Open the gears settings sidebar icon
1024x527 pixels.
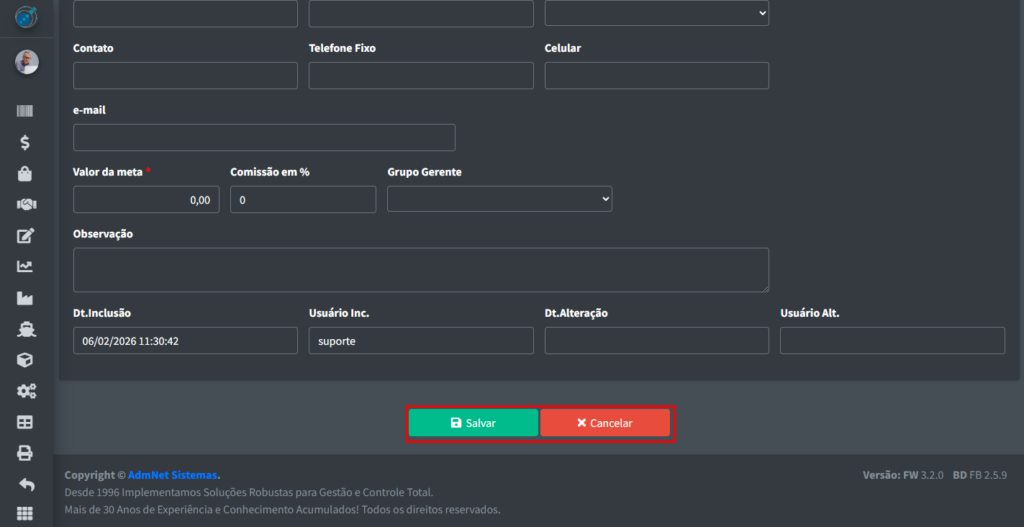(x=25, y=391)
